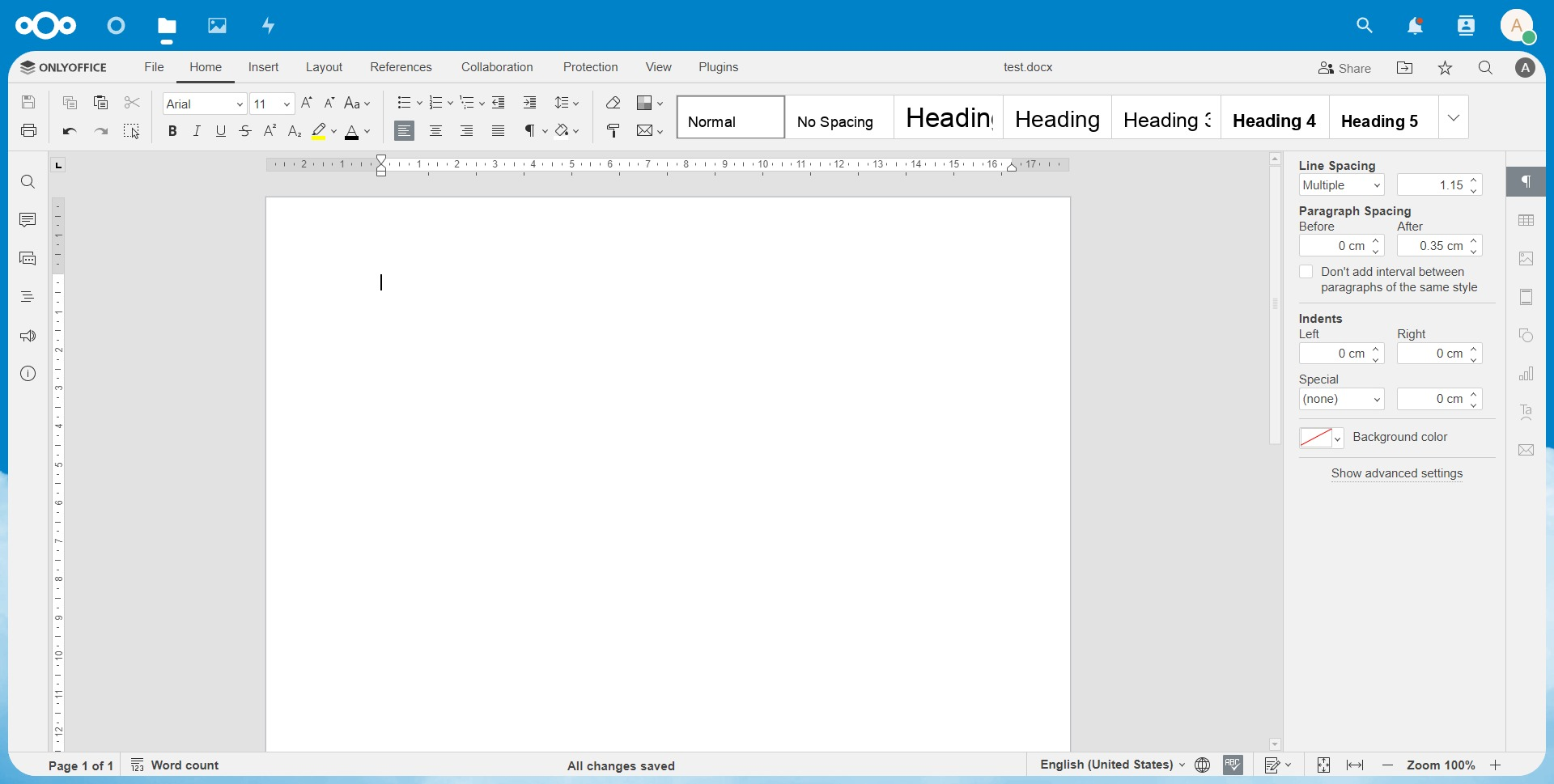Undo the last action
1554x784 pixels.
pos(70,130)
